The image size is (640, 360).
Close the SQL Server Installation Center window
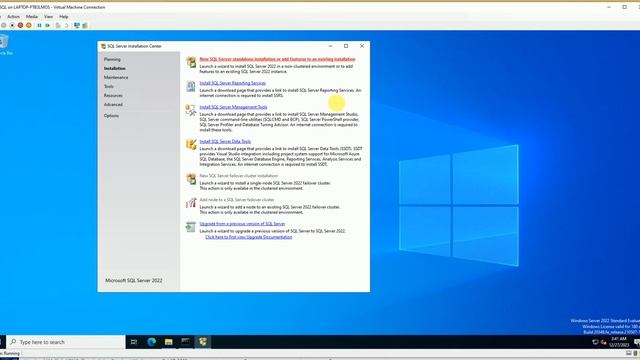pos(362,46)
